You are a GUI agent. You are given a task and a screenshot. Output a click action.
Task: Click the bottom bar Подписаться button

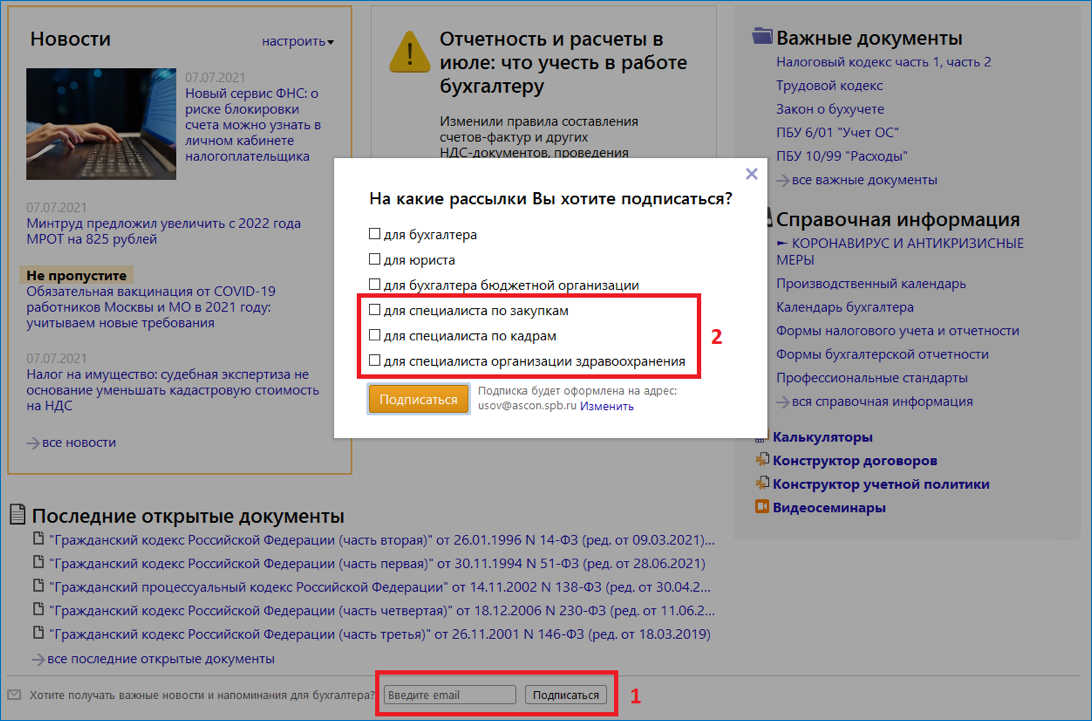coord(566,695)
